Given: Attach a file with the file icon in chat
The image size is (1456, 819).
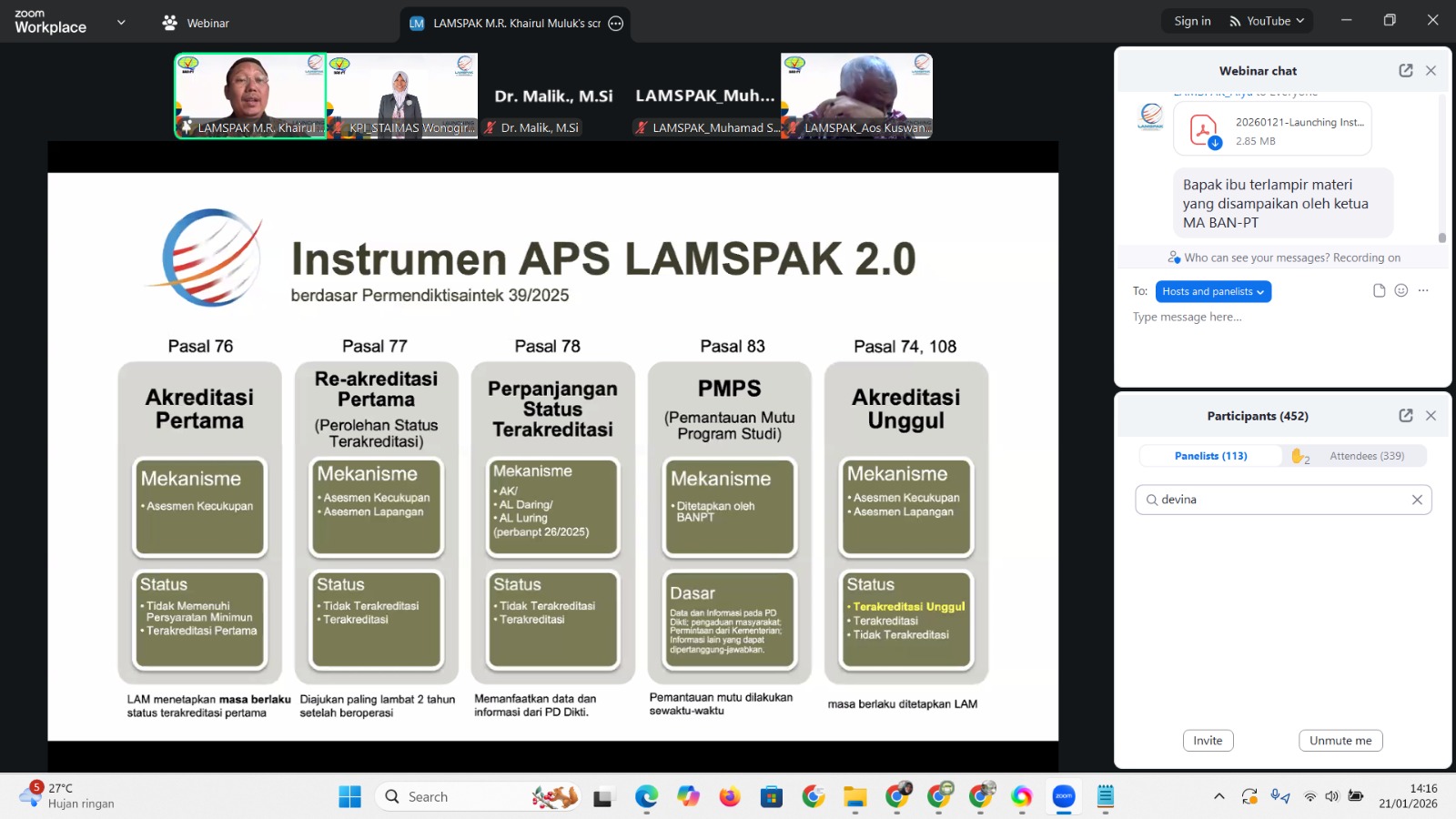Looking at the screenshot, I should tap(1379, 290).
